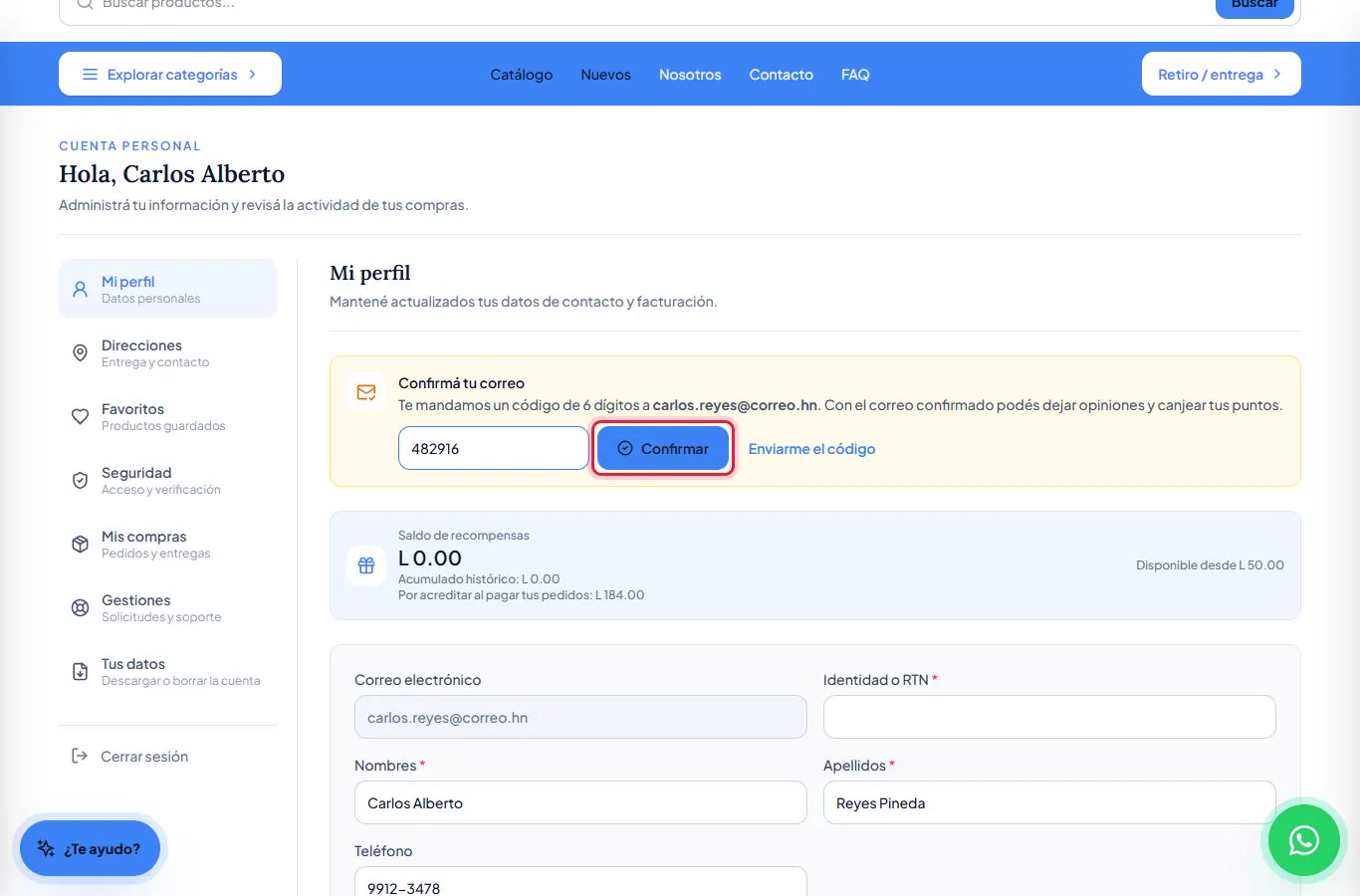Open the Catálogo menu item

[x=522, y=75]
